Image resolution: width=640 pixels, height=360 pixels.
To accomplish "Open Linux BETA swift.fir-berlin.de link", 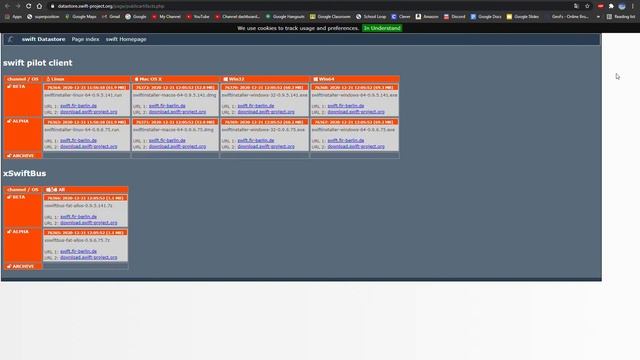I will click(x=78, y=106).
